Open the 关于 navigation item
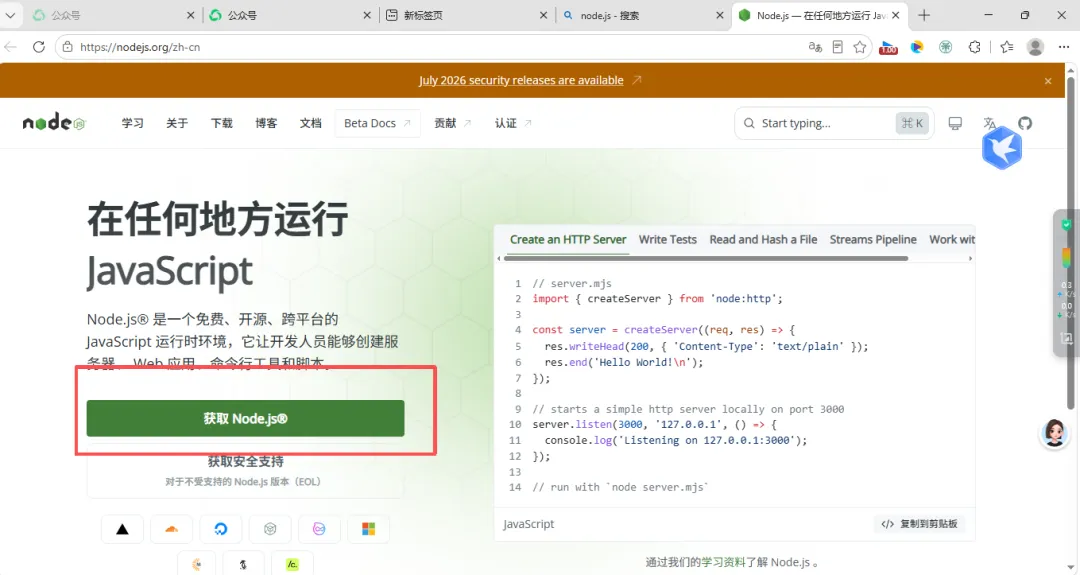Image resolution: width=1080 pixels, height=575 pixels. coord(177,123)
